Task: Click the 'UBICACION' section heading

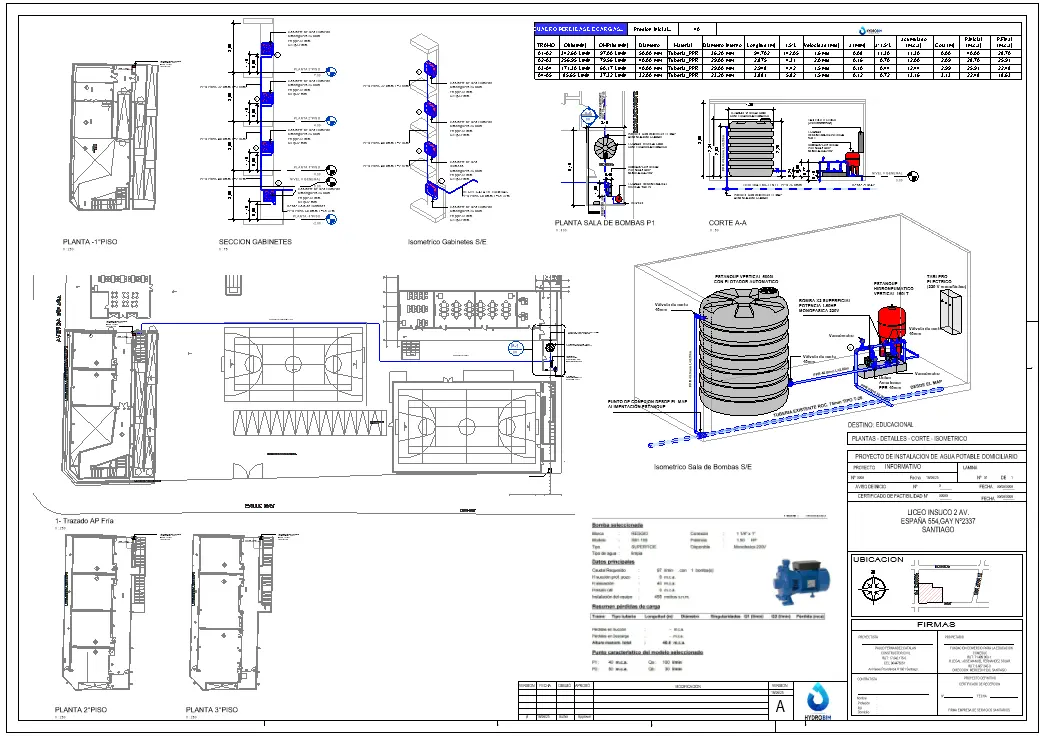Action: 877,560
